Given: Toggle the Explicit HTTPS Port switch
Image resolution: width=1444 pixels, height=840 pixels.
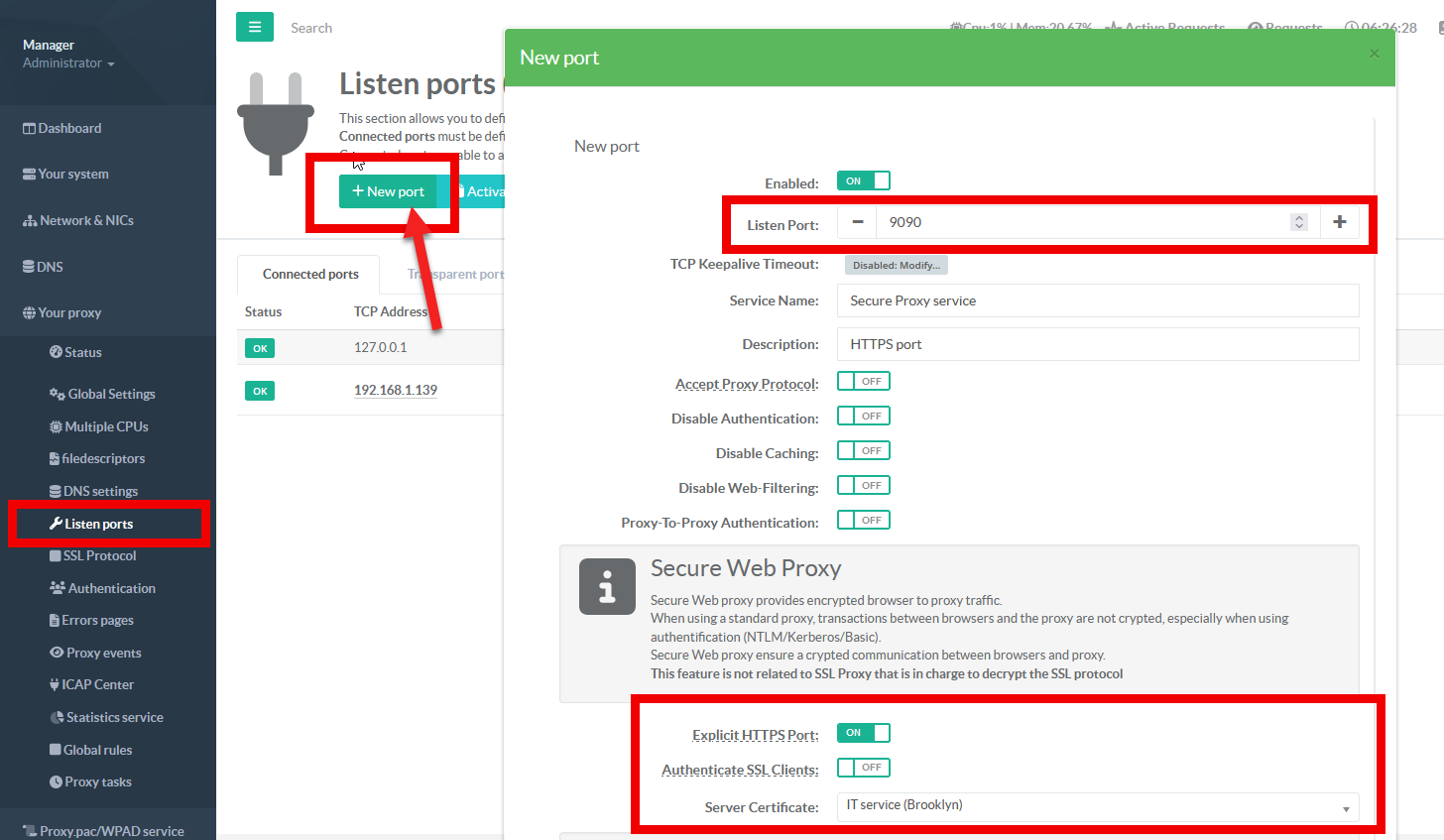Looking at the screenshot, I should point(863,733).
